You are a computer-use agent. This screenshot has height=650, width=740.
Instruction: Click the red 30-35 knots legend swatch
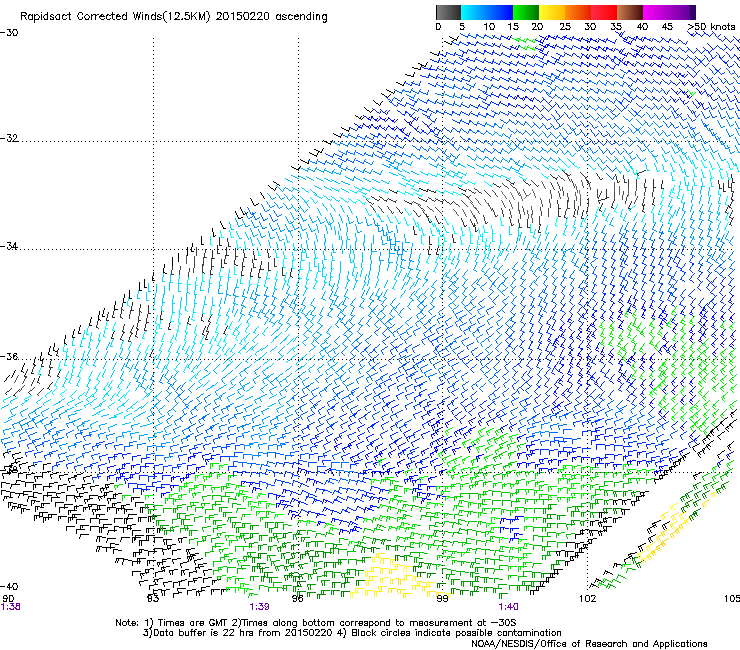[603, 12]
